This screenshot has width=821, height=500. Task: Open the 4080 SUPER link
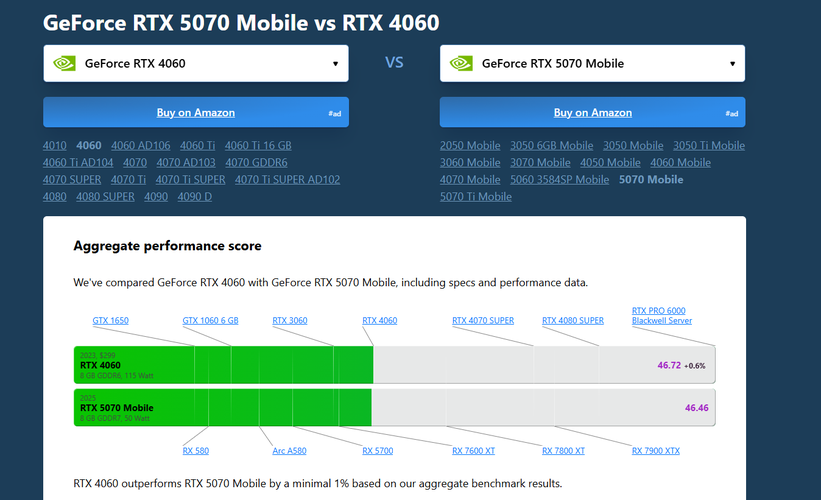[x=105, y=196]
